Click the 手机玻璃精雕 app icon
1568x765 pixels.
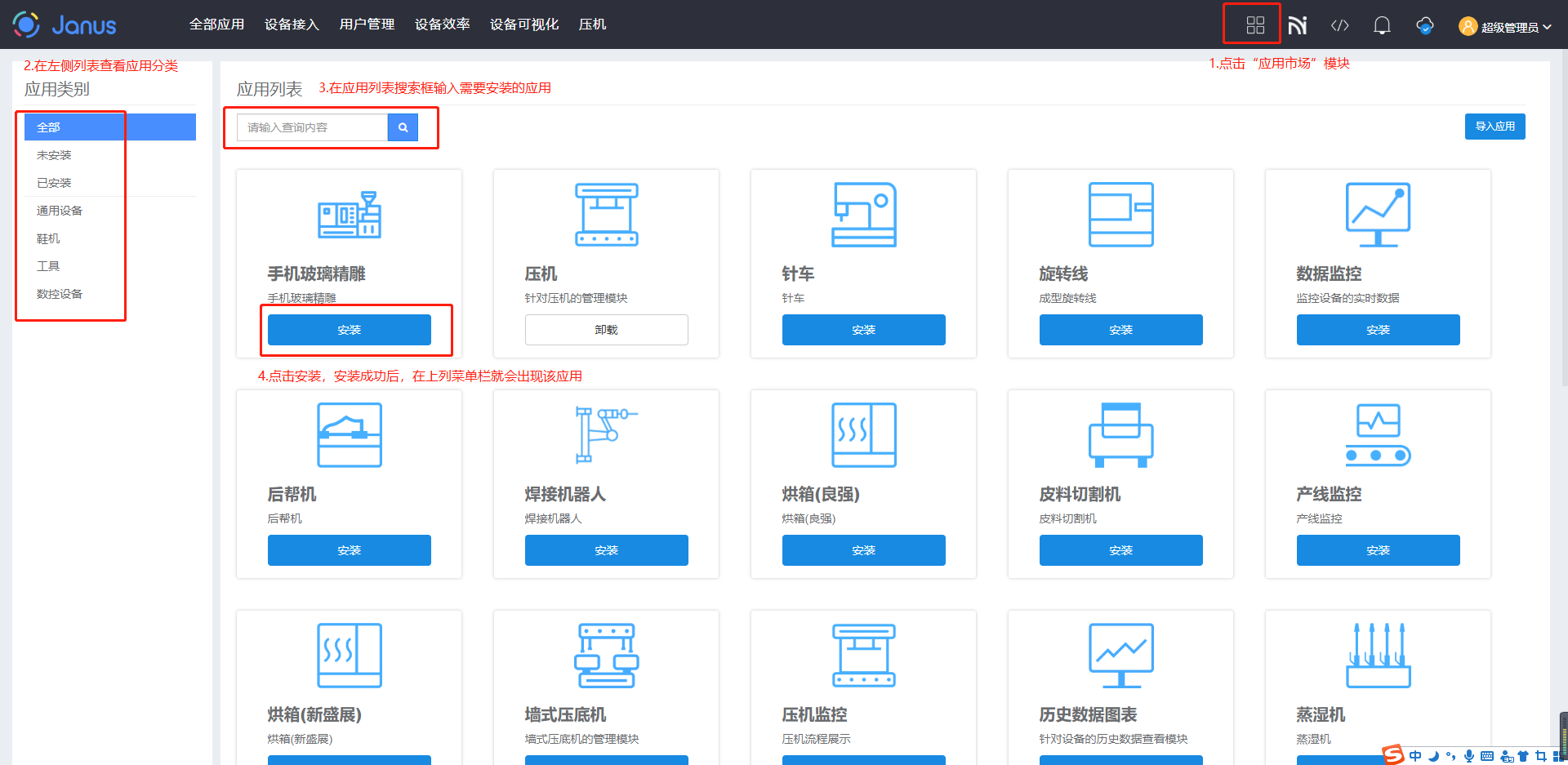pyautogui.click(x=350, y=215)
